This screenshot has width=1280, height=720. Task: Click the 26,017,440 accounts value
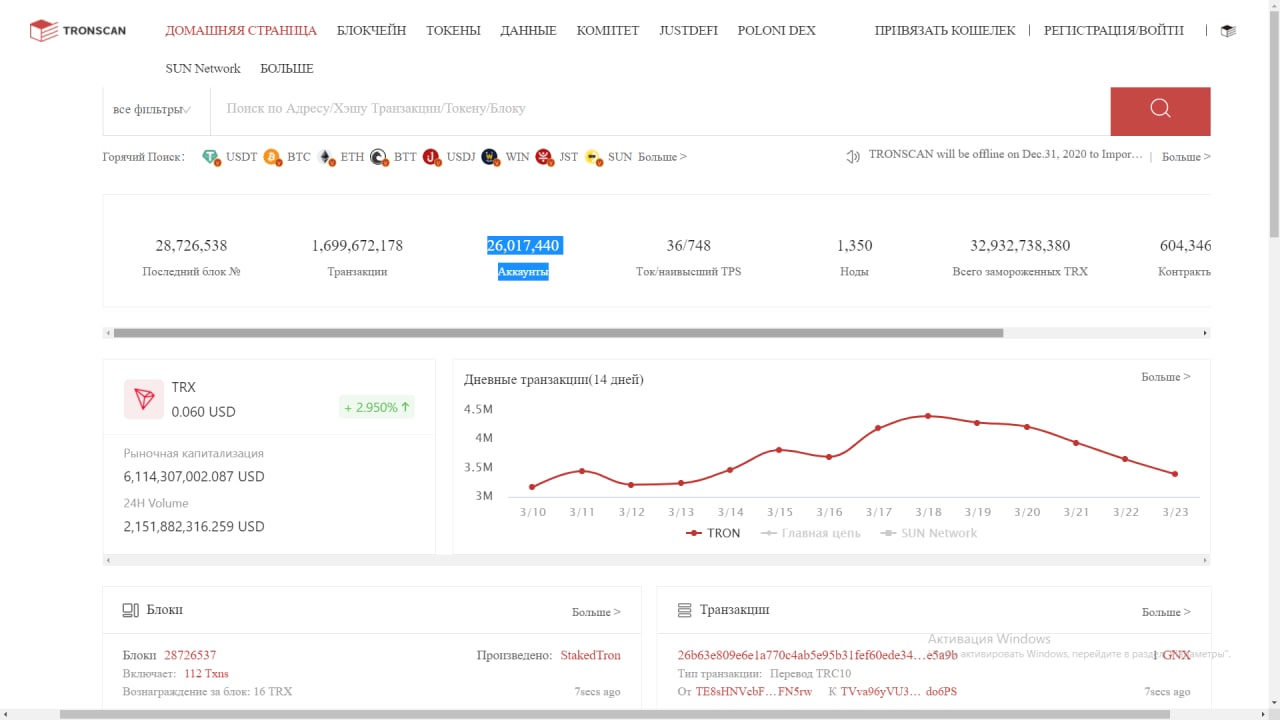pyautogui.click(x=524, y=246)
